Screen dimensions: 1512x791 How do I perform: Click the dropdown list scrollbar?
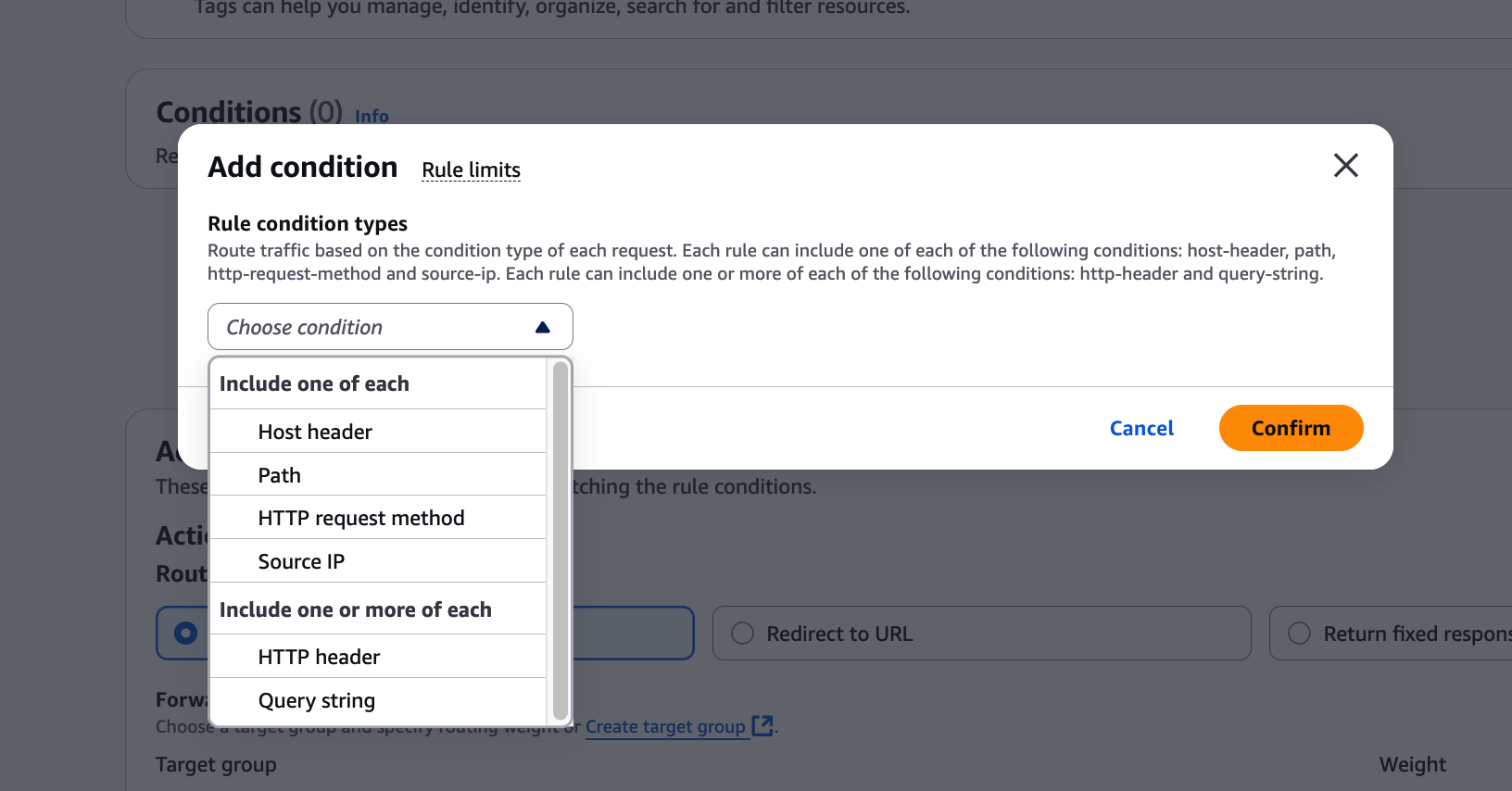coord(560,541)
